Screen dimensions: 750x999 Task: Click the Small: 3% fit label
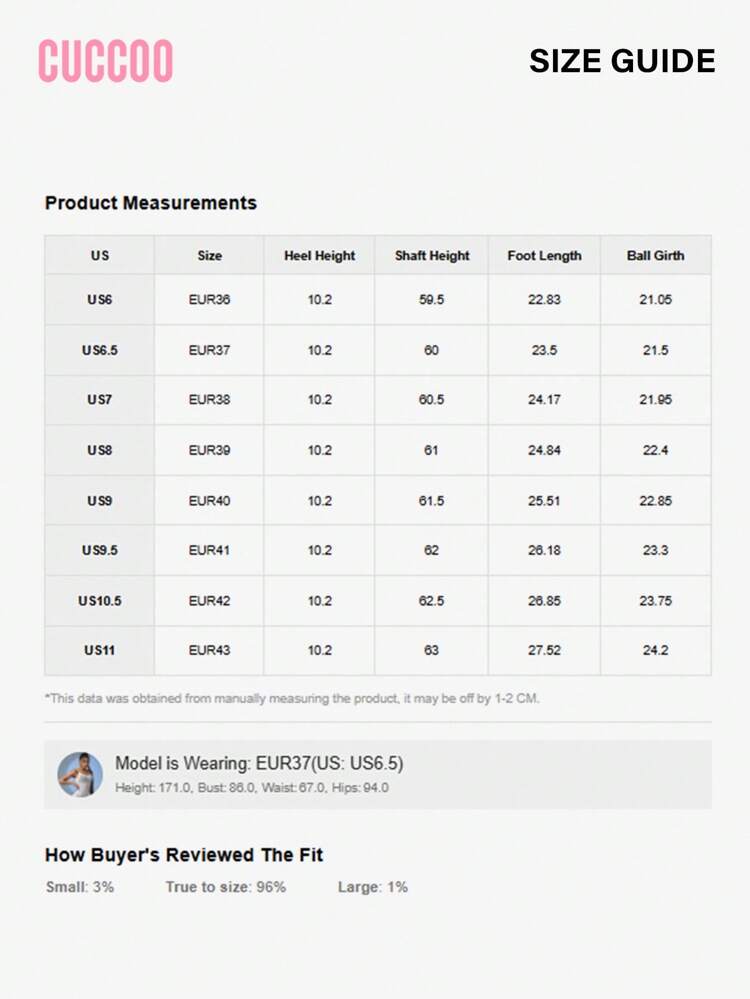coord(80,887)
